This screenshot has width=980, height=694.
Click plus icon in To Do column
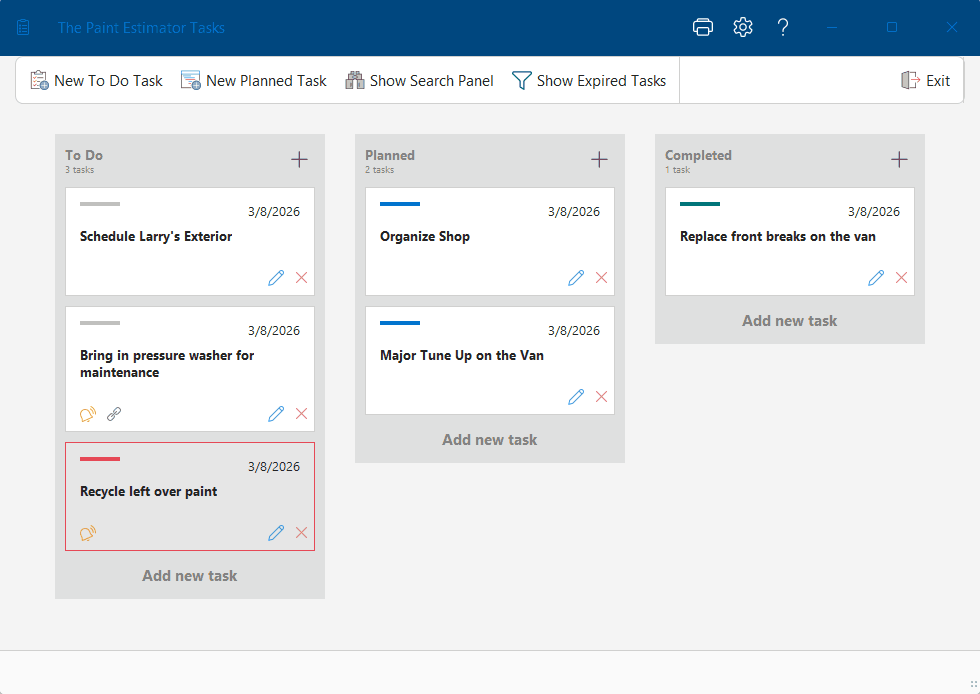[x=299, y=159]
